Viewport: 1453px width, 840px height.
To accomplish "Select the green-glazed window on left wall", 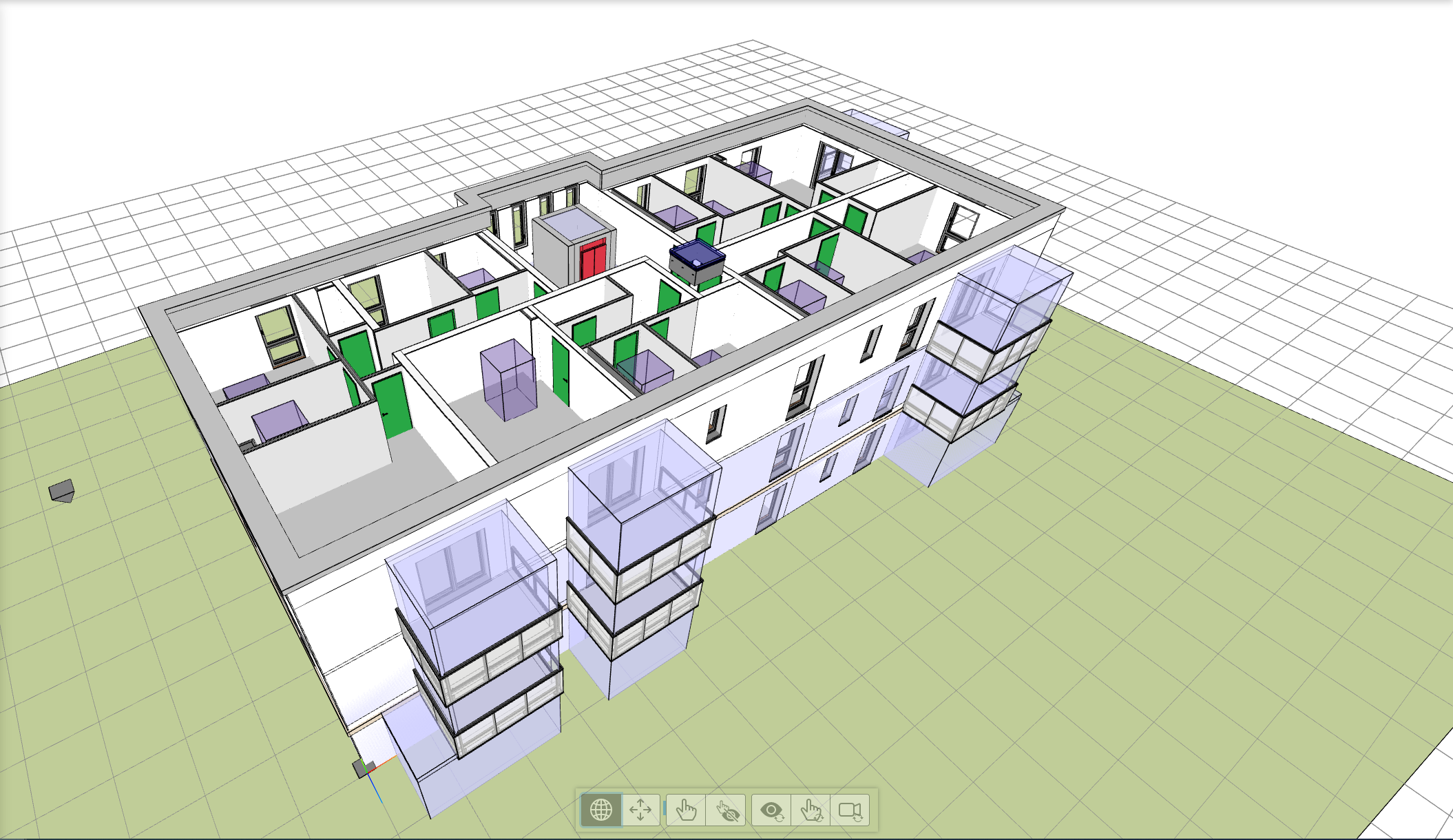I will pos(278,334).
